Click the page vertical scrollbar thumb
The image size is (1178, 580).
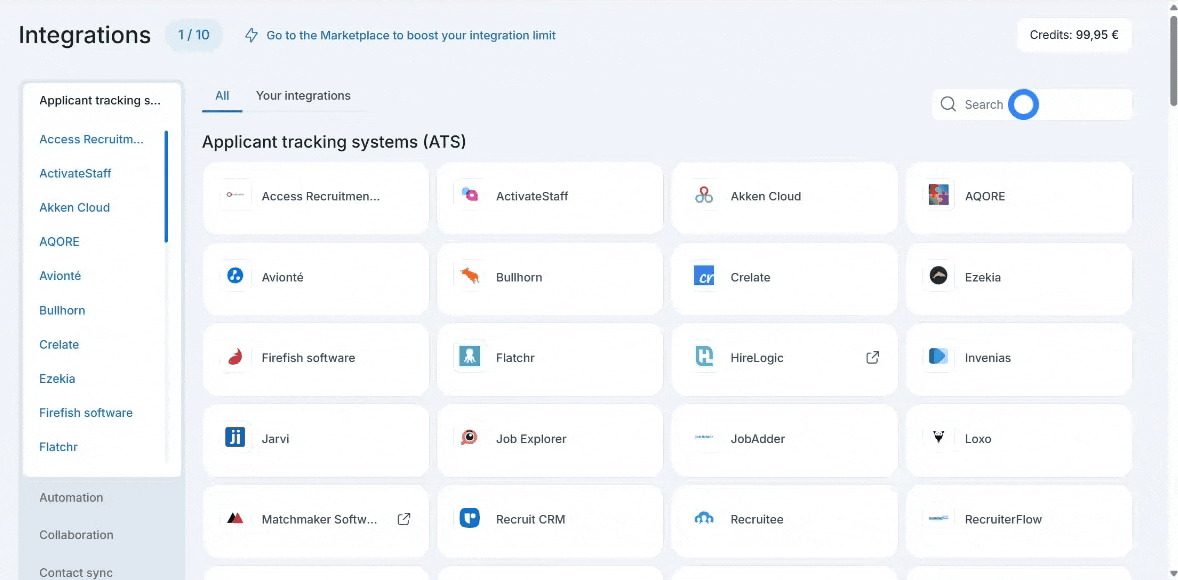click(x=1173, y=60)
